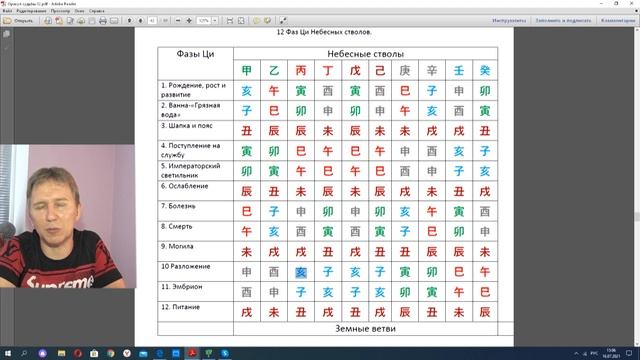The width and height of the screenshot is (640, 360).
Task: Zoom out with the minus icon
Action: (x=178, y=20)
